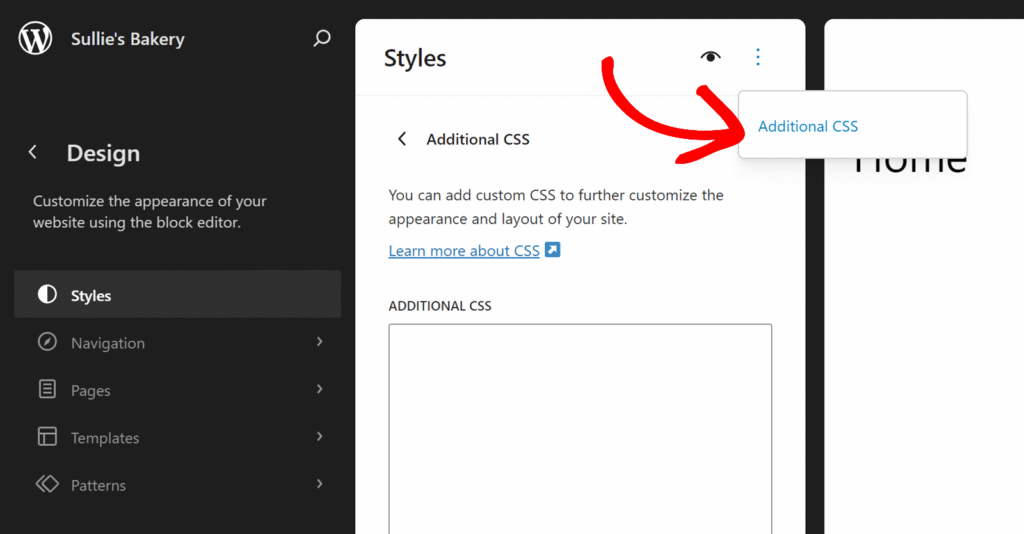Click the Navigation compass icon
Image resolution: width=1024 pixels, height=534 pixels.
tap(47, 341)
